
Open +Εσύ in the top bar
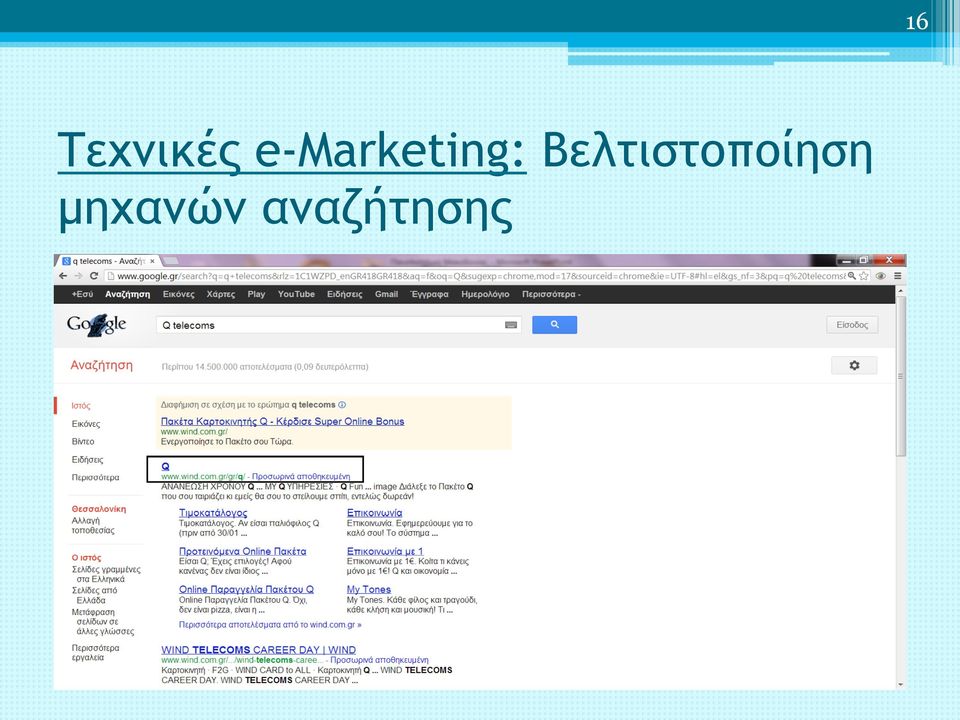[x=82, y=294]
